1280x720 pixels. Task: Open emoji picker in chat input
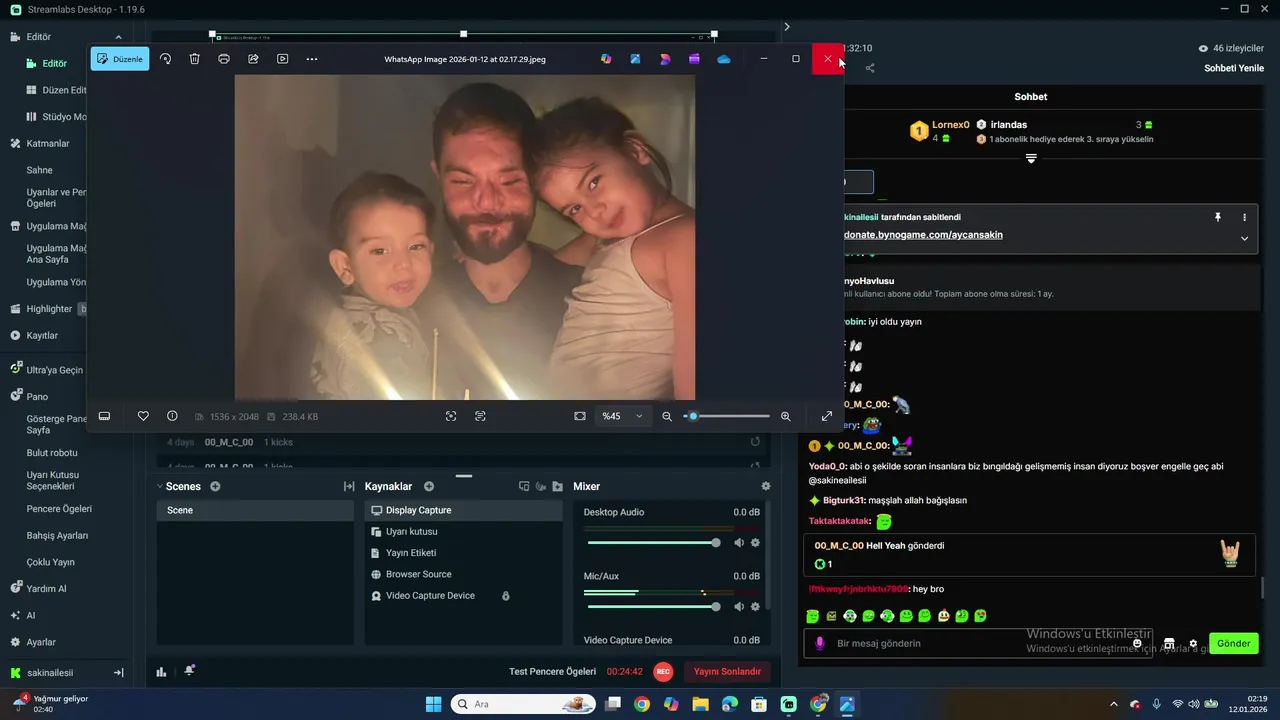tap(1137, 643)
